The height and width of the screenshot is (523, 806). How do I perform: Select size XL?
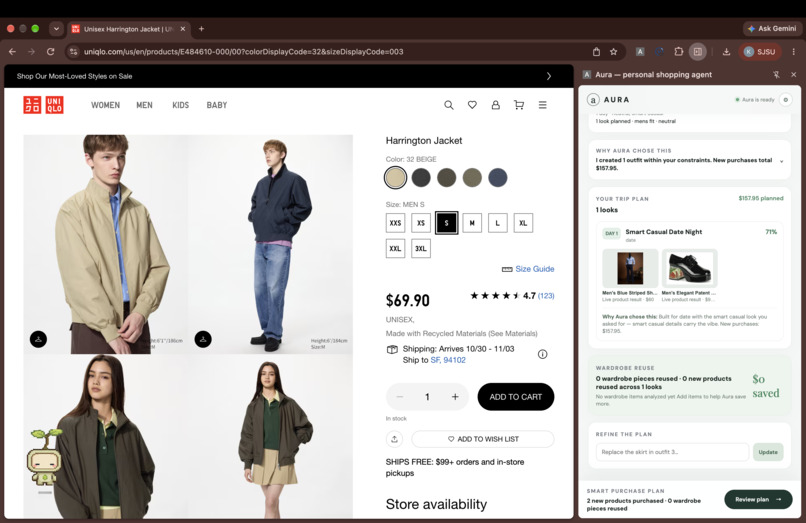523,223
